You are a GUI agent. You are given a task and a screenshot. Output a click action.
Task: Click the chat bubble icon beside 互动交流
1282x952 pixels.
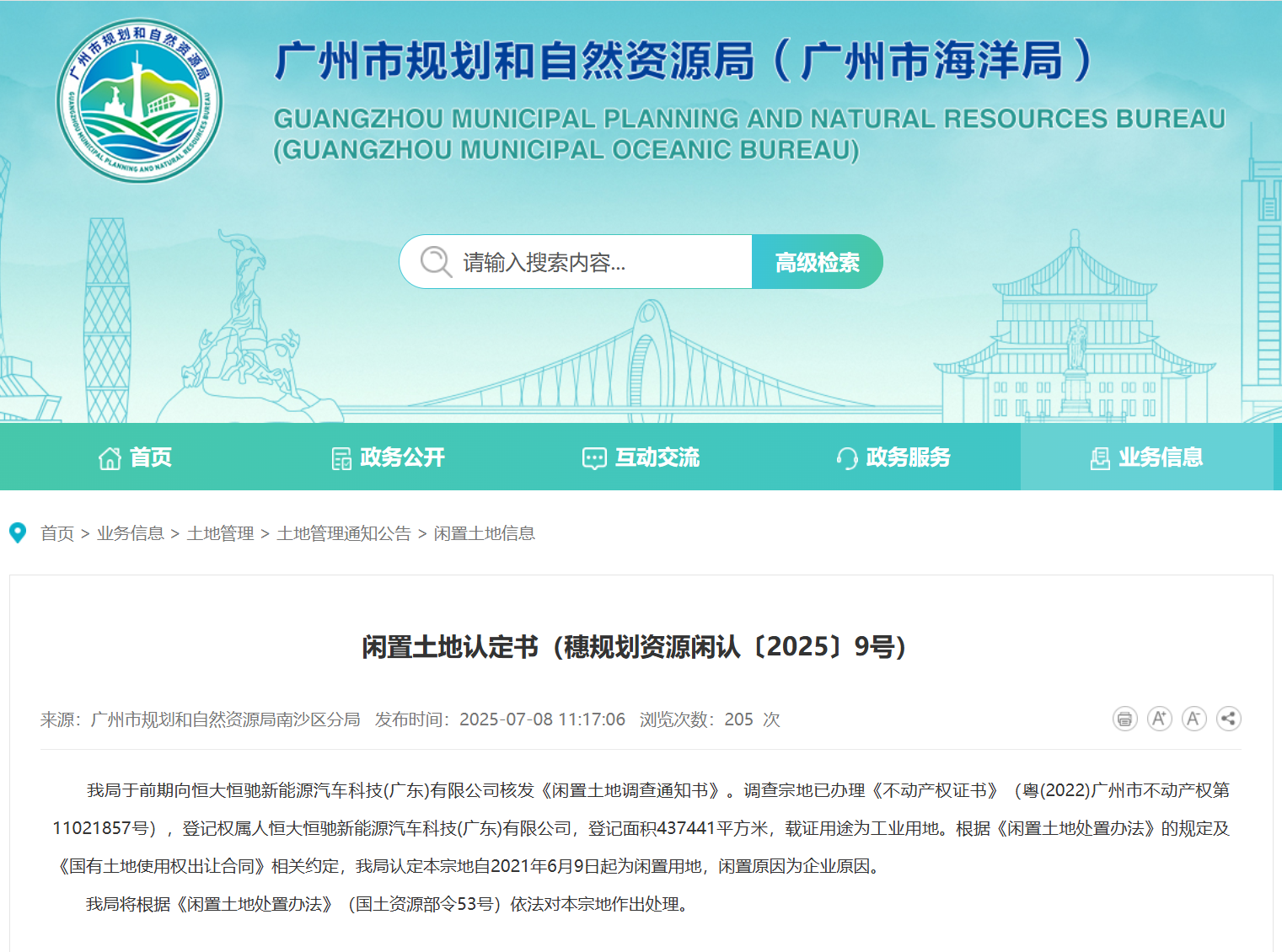tap(594, 458)
